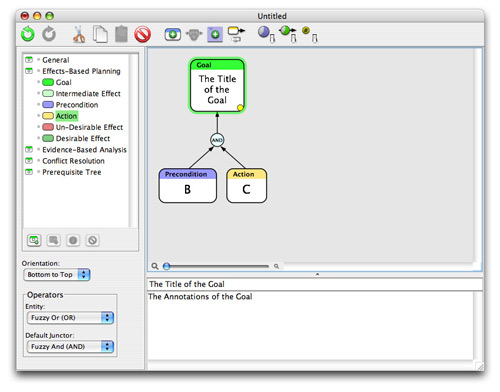Select the Desirable Effect entity class
The image size is (500, 392).
coord(76,138)
